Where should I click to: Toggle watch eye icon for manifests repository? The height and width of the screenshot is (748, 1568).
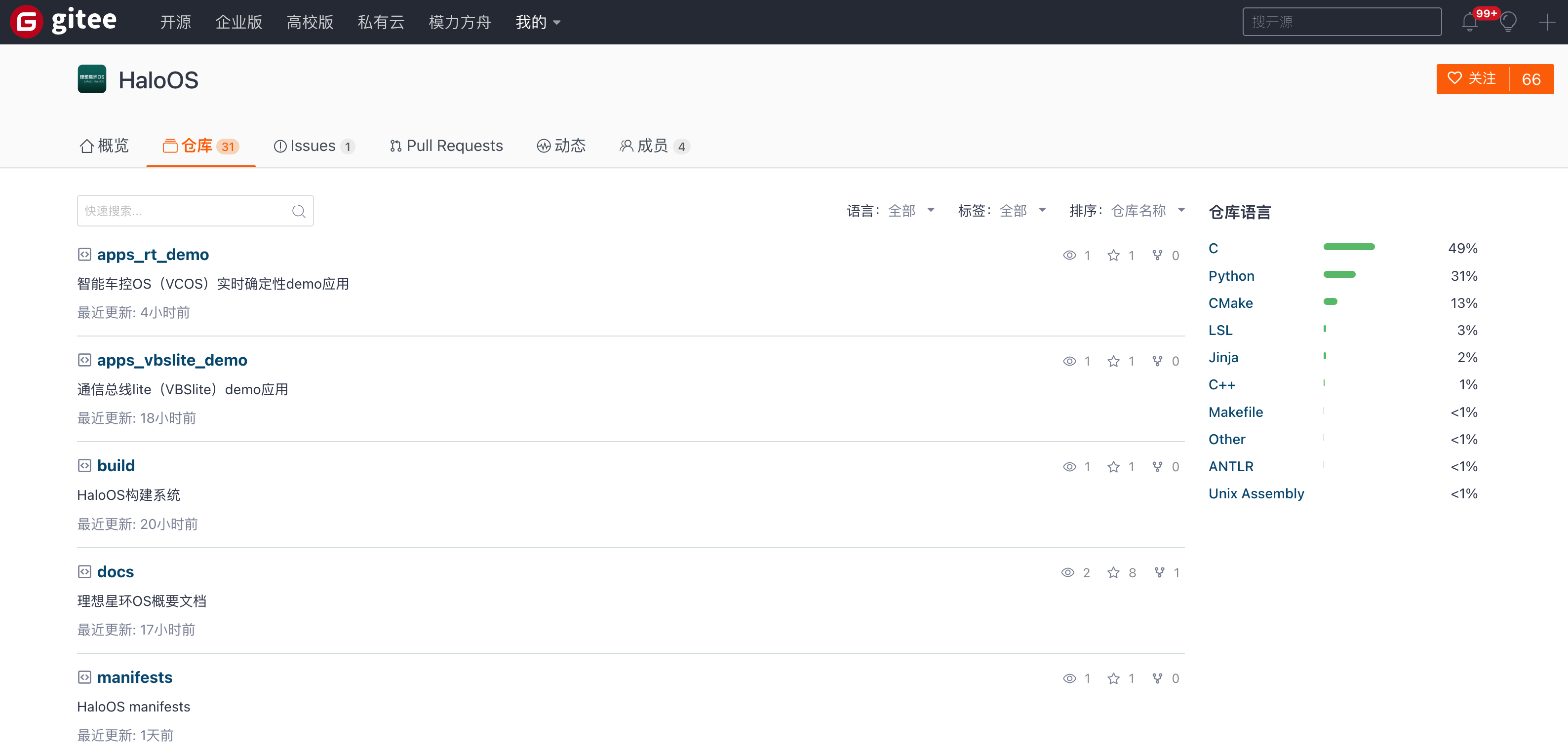click(1069, 678)
